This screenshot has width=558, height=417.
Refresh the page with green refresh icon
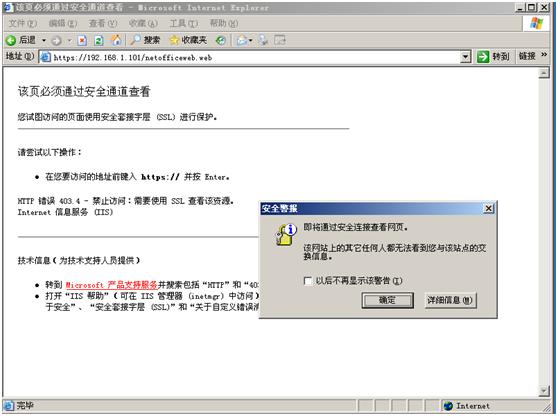coord(99,41)
